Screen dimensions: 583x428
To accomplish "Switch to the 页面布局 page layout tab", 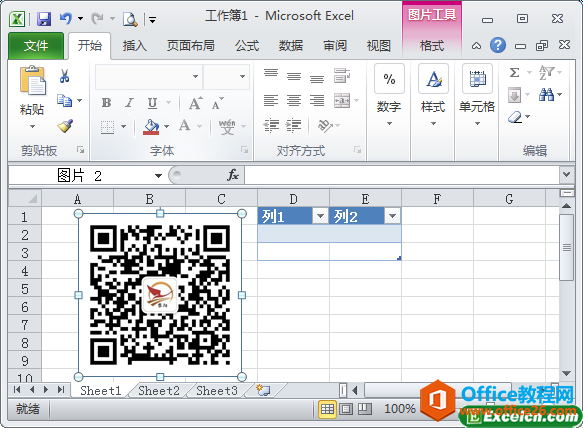I will (191, 46).
